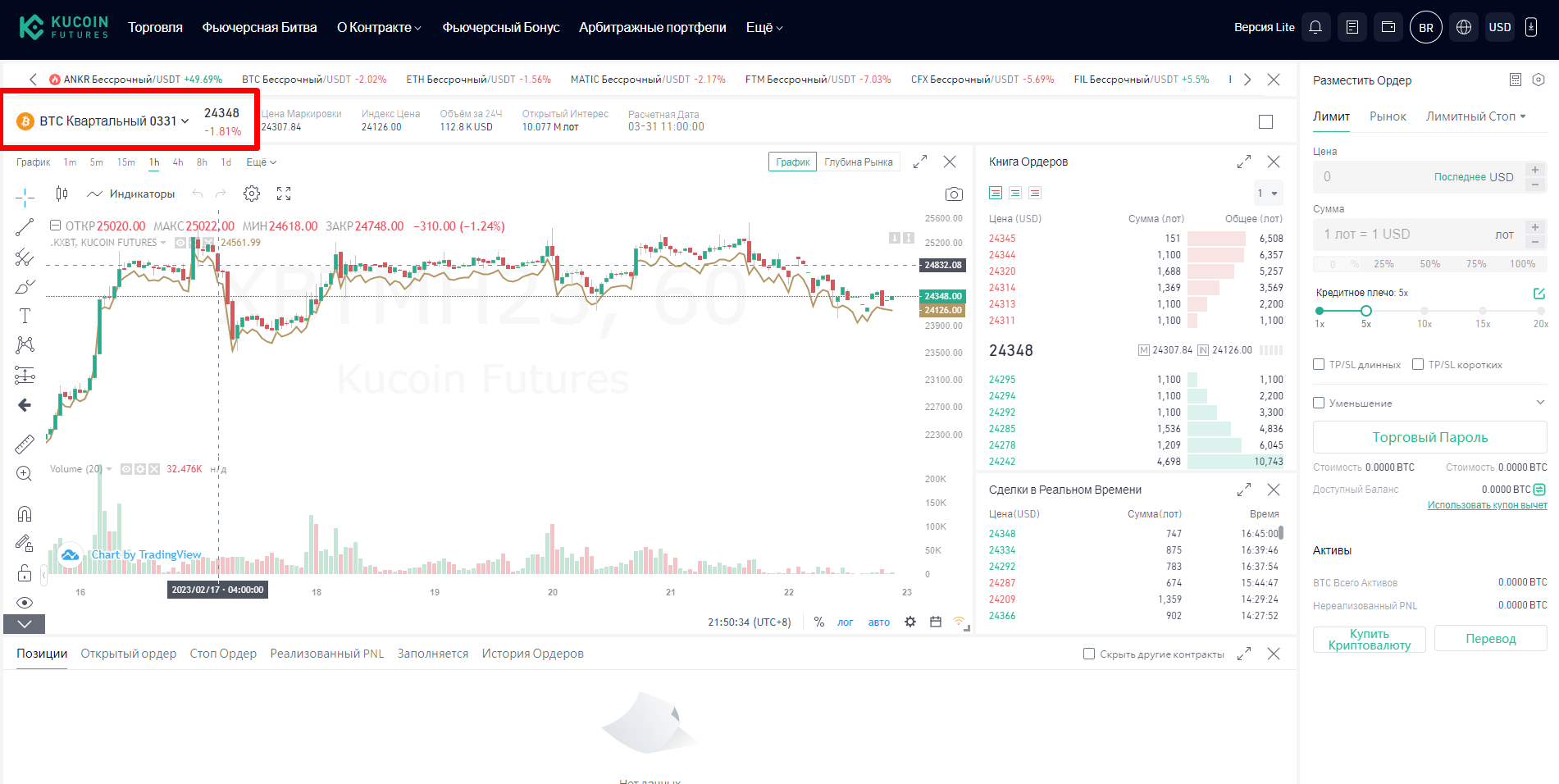Click Перевод button
1559x784 pixels.
coord(1490,639)
